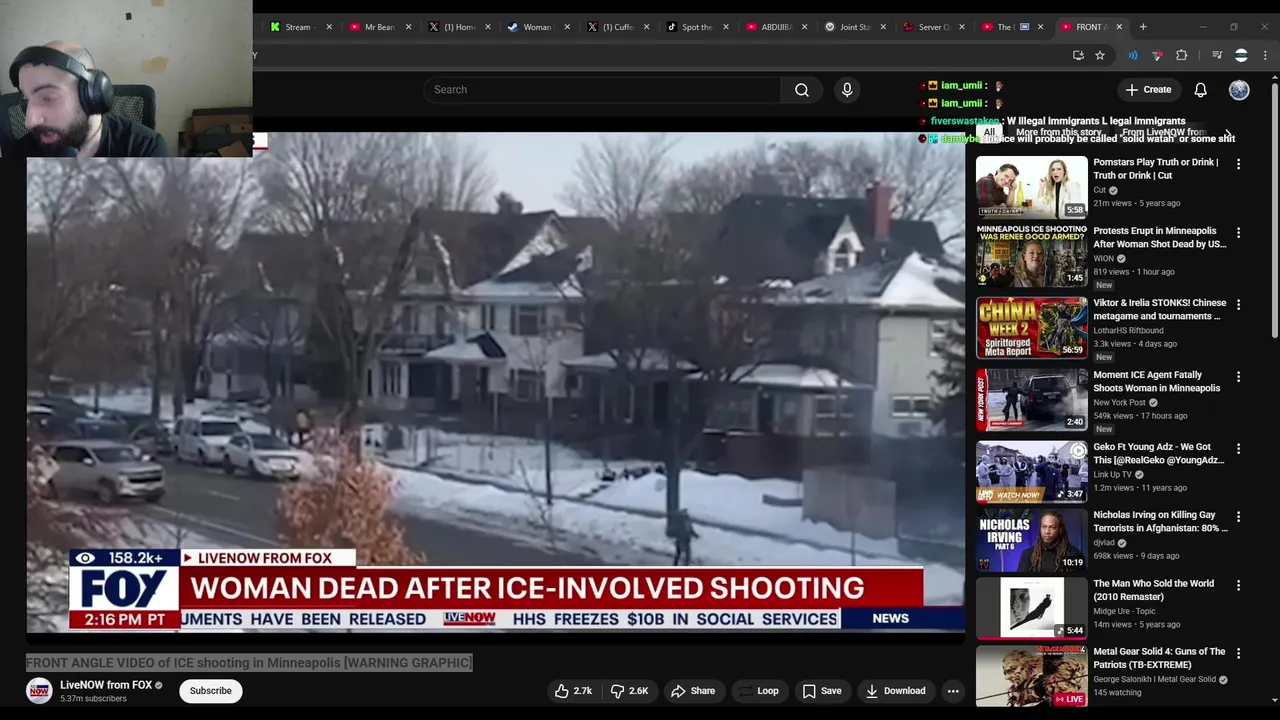The width and height of the screenshot is (1280, 720).
Task: Open Protests Erupt in Minneapolis video title
Action: tap(1159, 238)
